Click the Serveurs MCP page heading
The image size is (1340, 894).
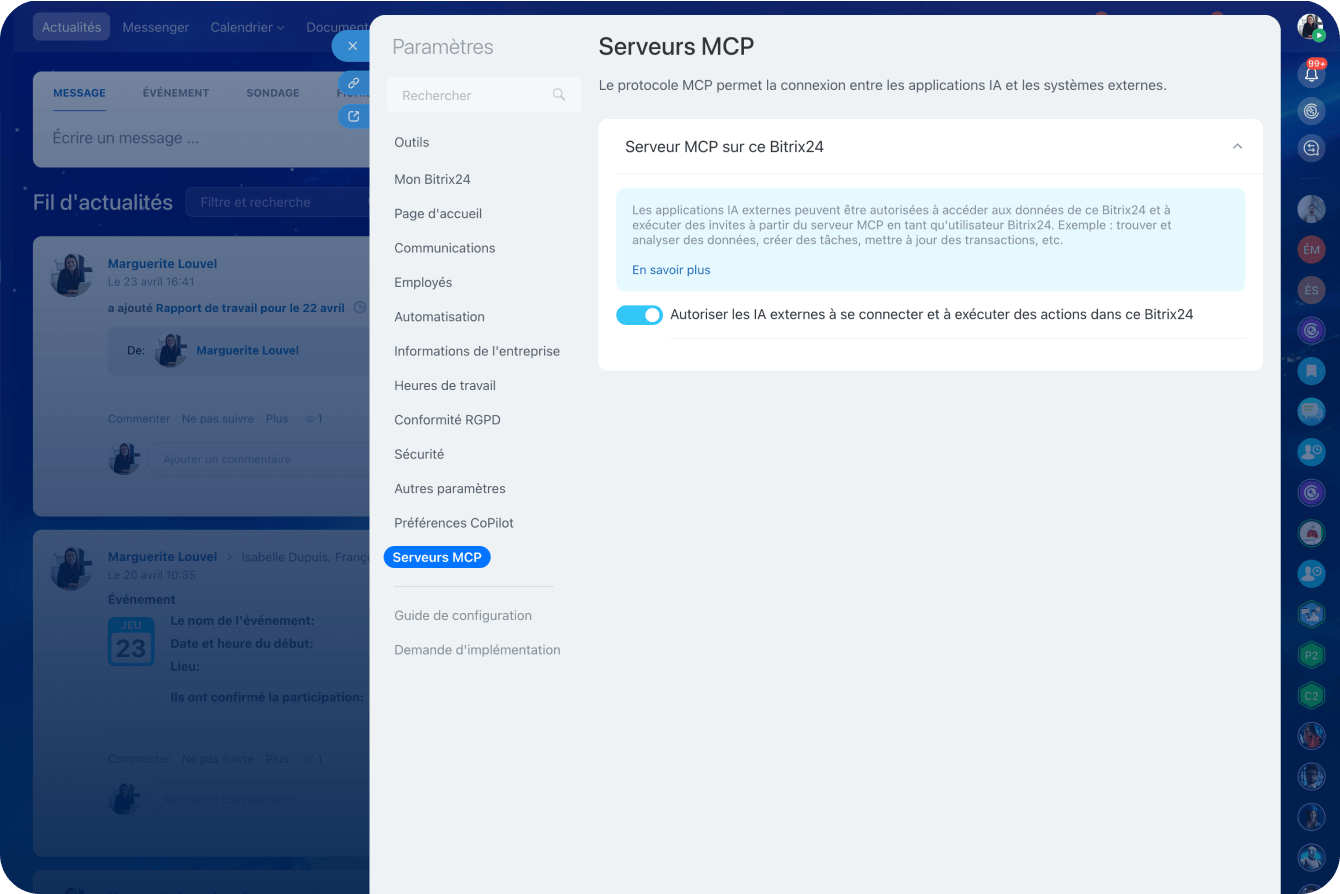coord(676,46)
